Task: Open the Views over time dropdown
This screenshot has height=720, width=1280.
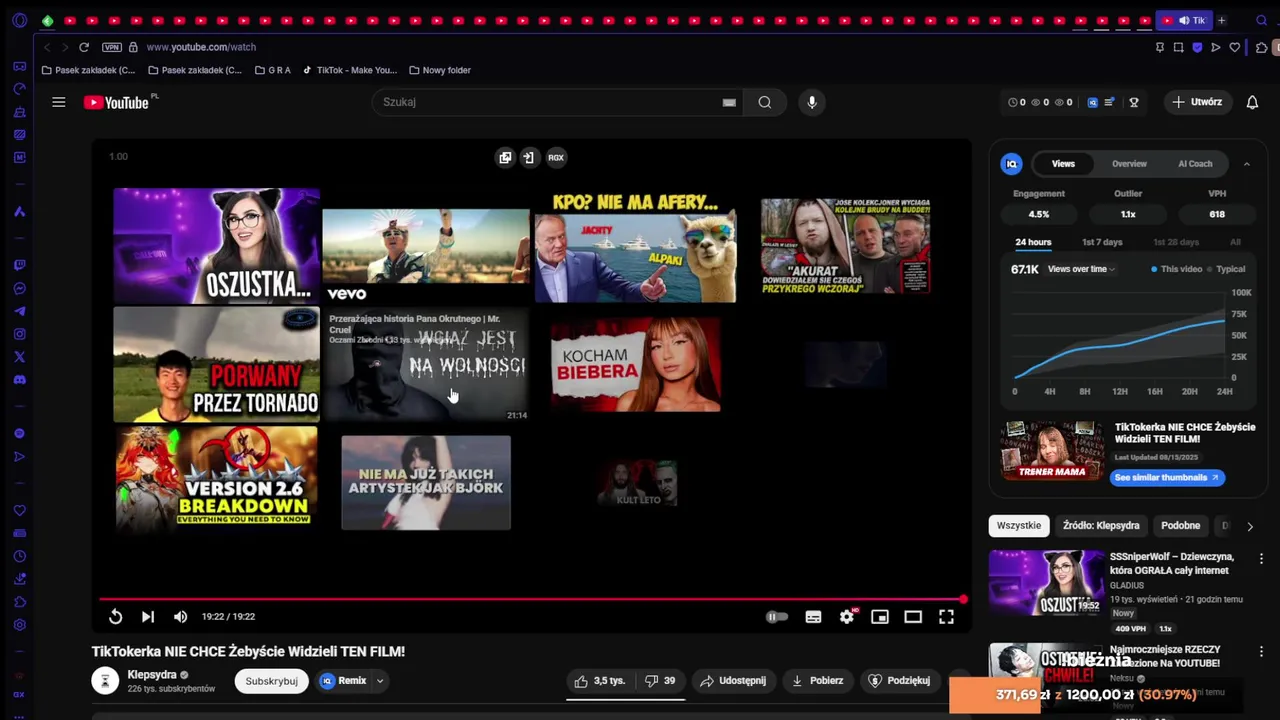Action: coord(1080,269)
